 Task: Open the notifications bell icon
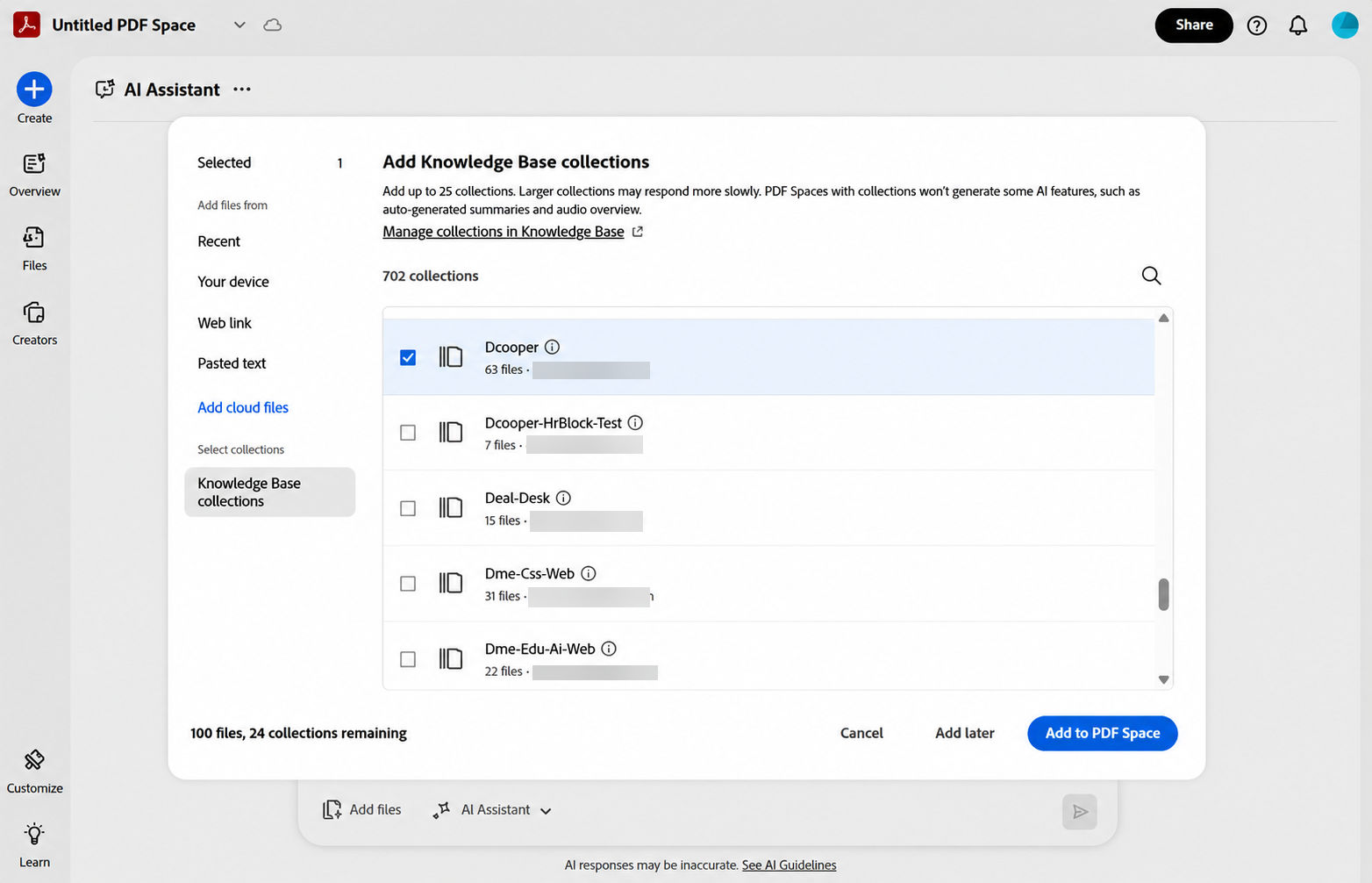coord(1298,25)
